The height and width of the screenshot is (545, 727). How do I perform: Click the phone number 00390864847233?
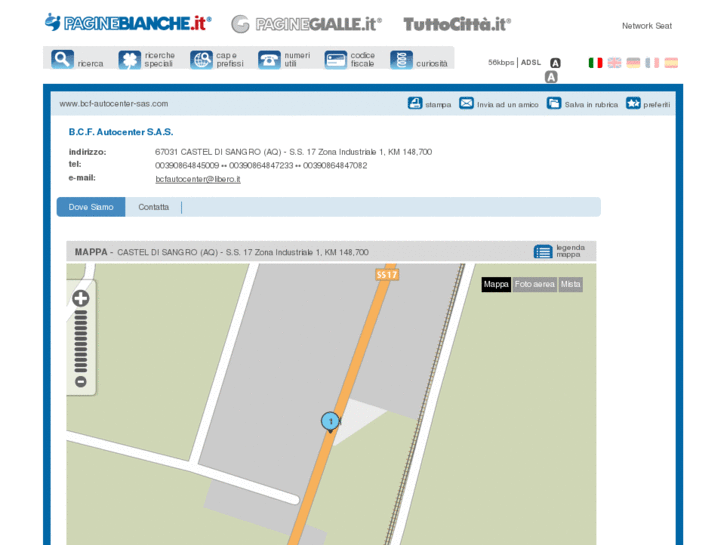(x=261, y=166)
